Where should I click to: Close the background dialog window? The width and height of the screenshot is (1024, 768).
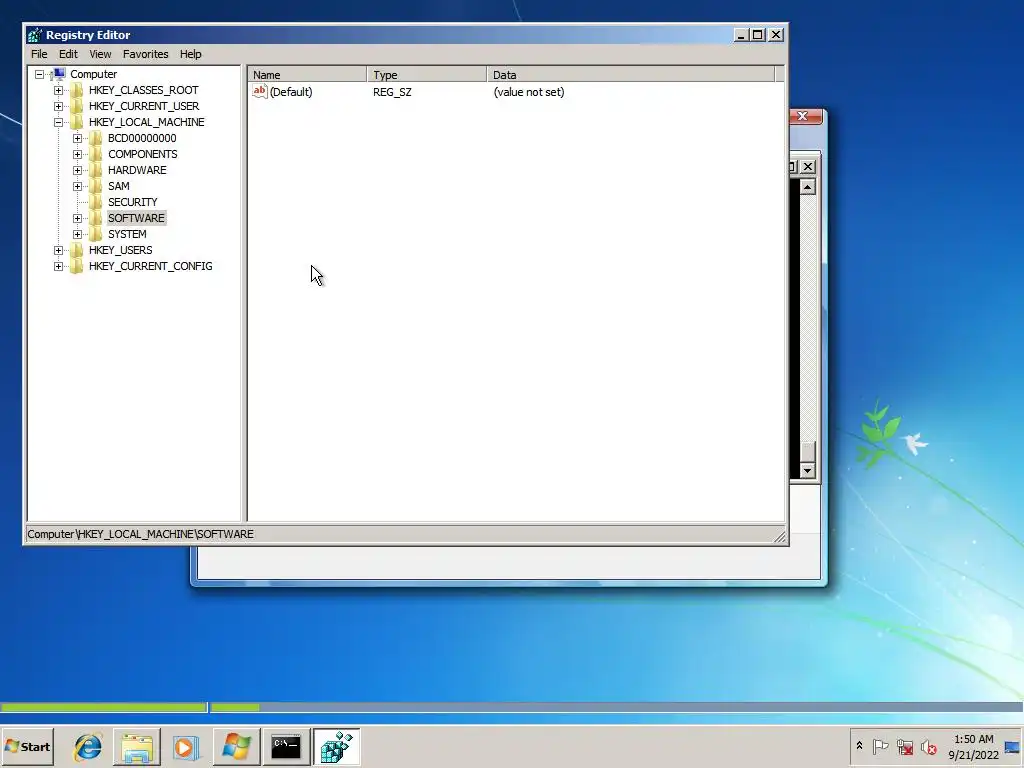pos(804,116)
